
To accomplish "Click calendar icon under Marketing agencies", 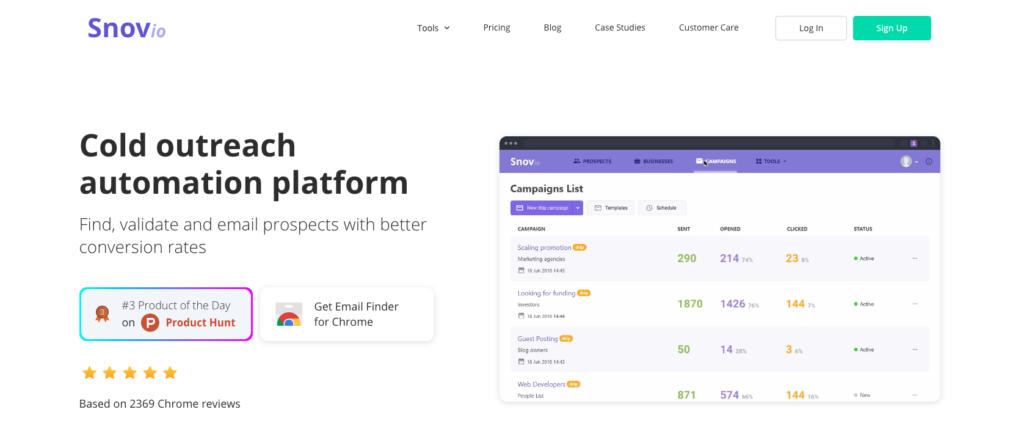I will (521, 270).
